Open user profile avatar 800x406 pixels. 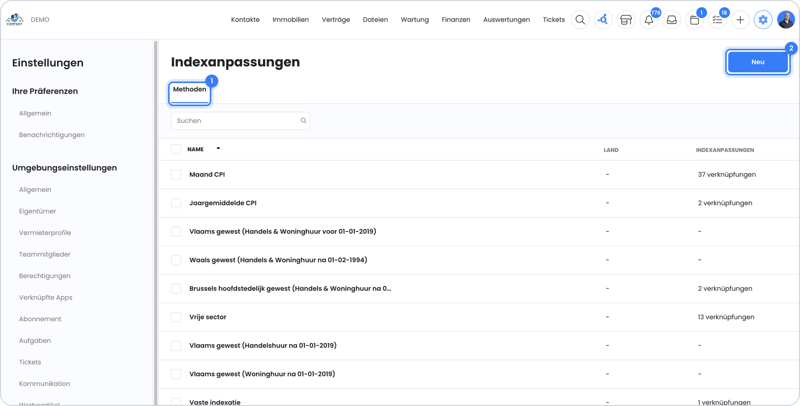(x=786, y=20)
